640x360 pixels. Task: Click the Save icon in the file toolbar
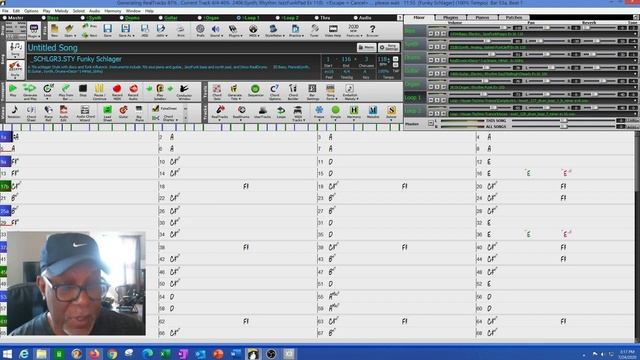click(x=107, y=31)
